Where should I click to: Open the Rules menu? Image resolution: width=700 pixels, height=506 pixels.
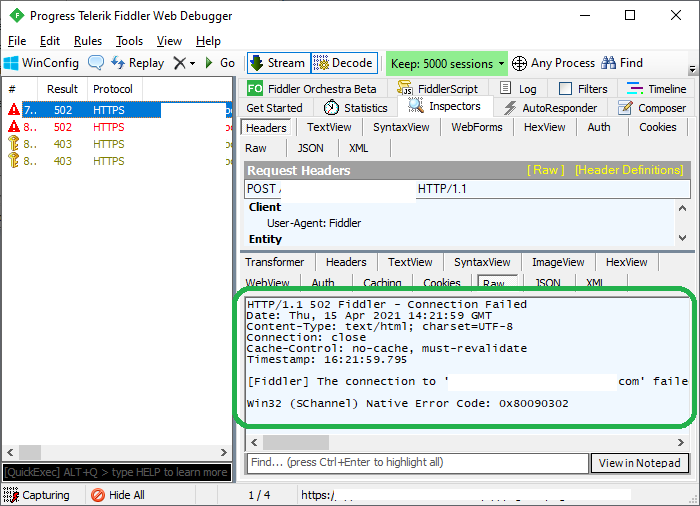pos(88,41)
